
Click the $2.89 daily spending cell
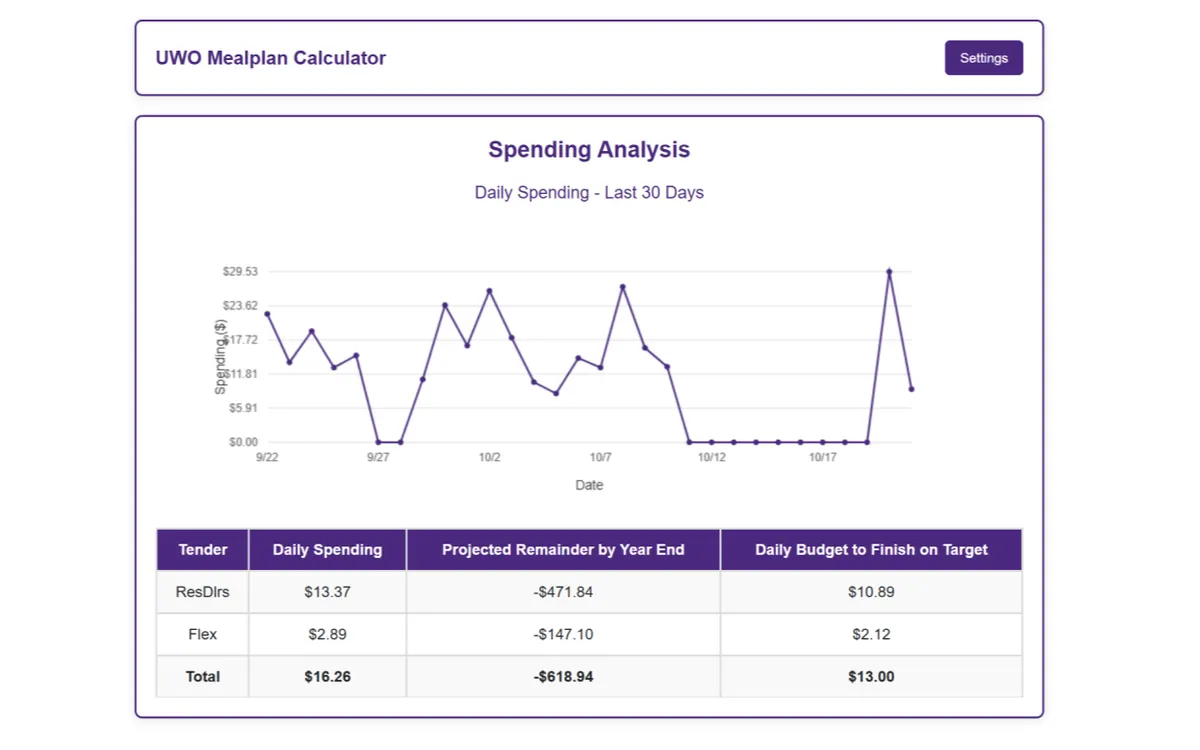point(328,634)
